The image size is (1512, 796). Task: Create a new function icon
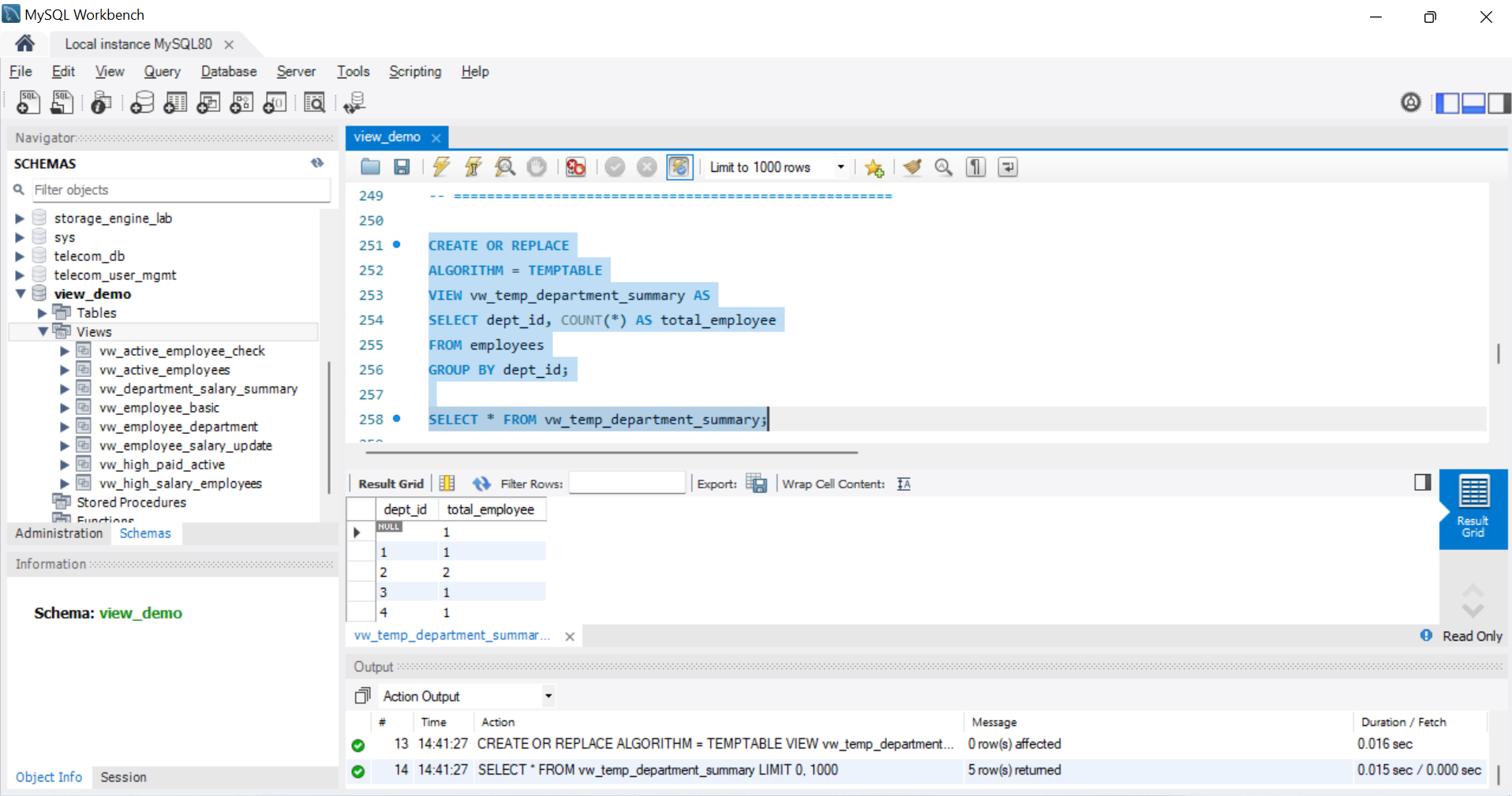(275, 102)
